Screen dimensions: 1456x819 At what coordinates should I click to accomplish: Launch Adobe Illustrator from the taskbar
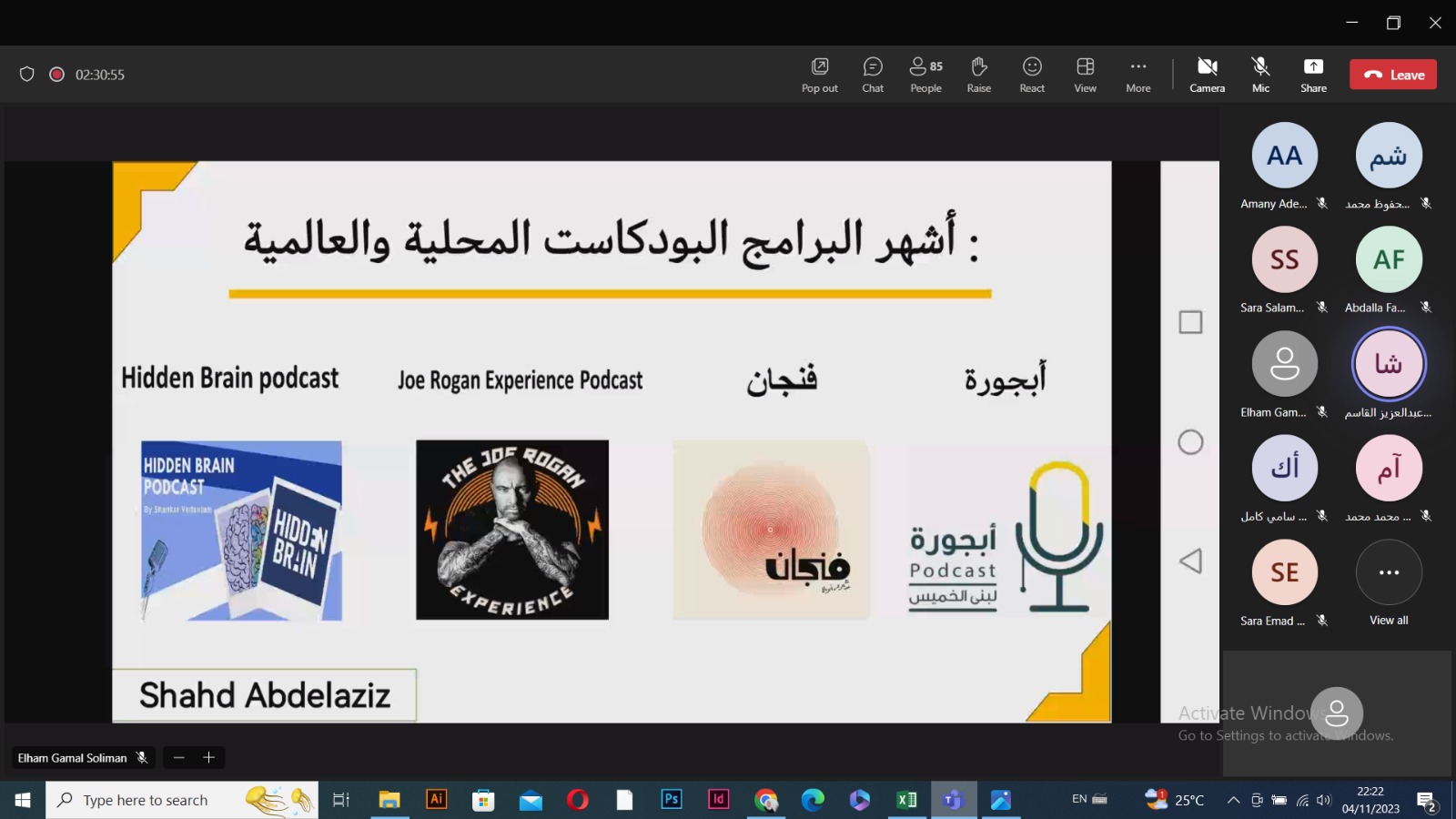point(437,800)
